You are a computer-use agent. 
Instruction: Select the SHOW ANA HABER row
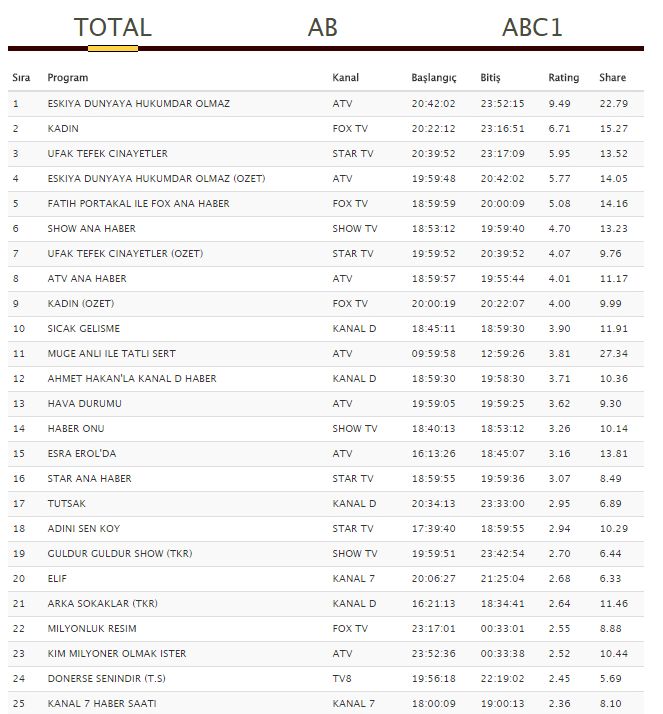pyautogui.click(x=90, y=228)
